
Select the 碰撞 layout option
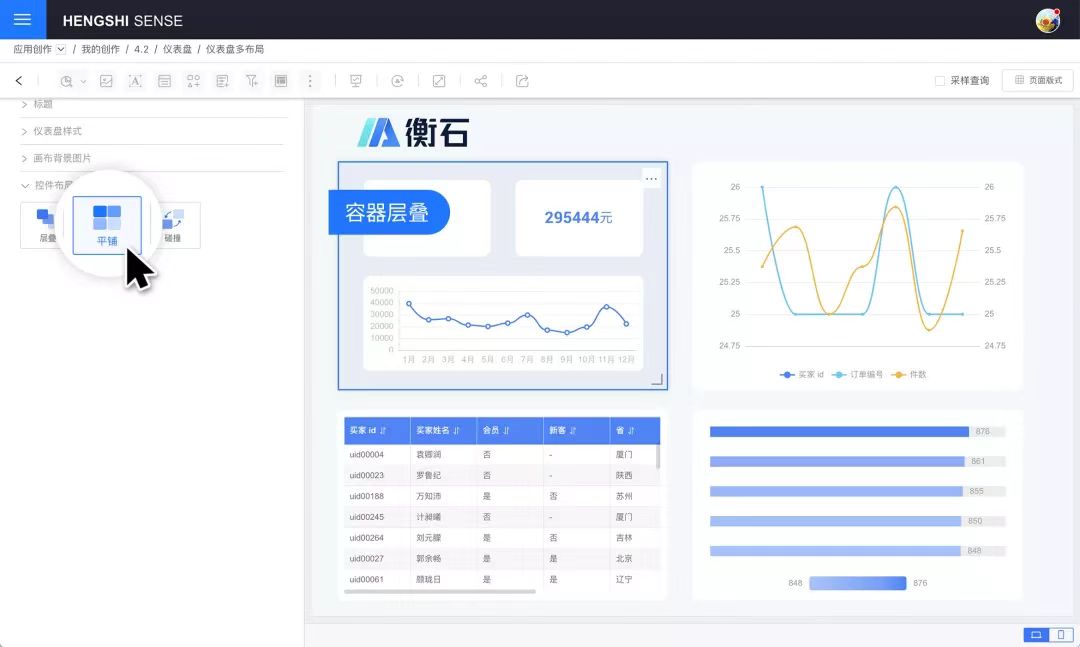(x=173, y=225)
